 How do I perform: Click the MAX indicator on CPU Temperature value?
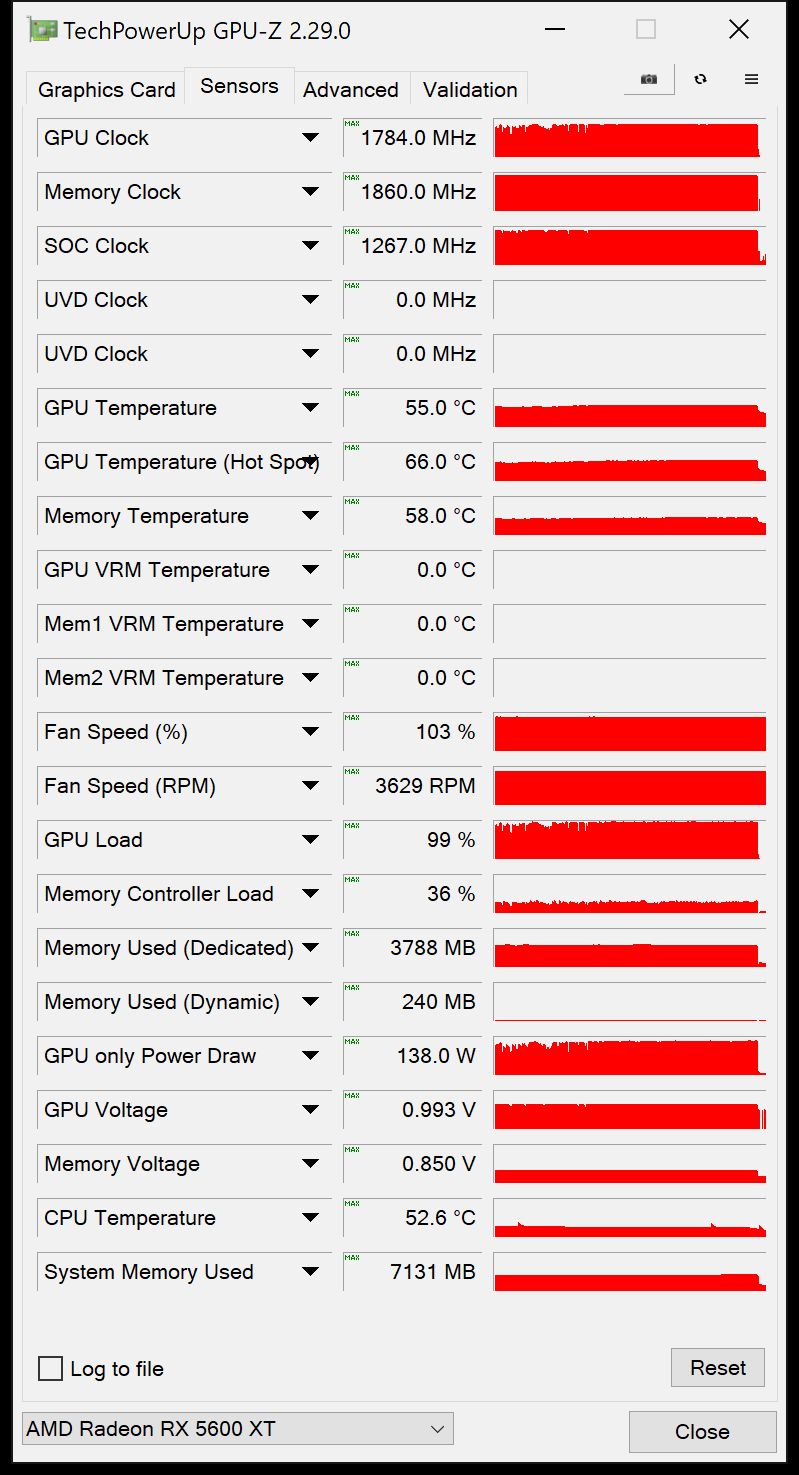[x=352, y=1203]
